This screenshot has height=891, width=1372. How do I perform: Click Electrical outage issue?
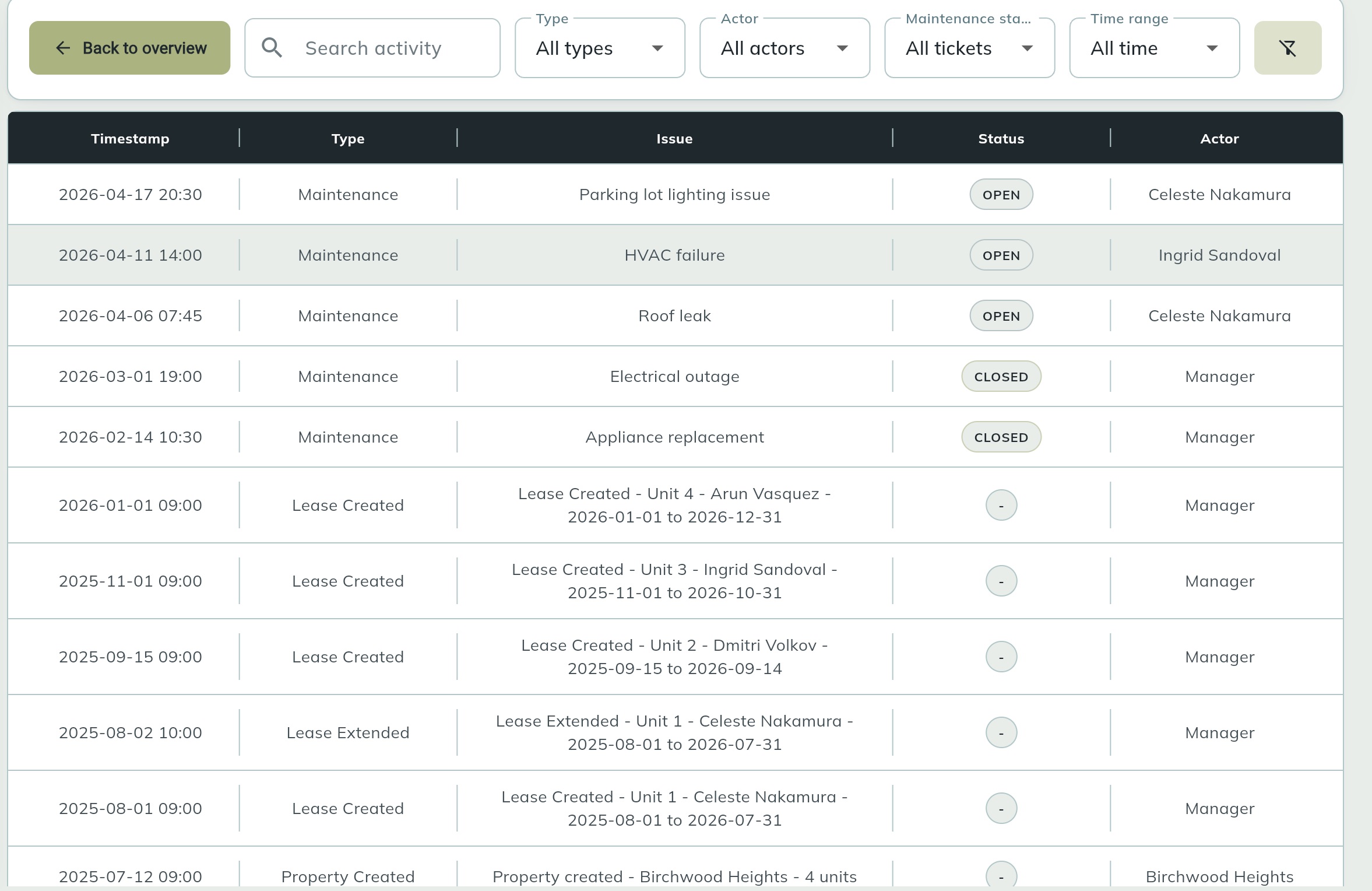[674, 377]
